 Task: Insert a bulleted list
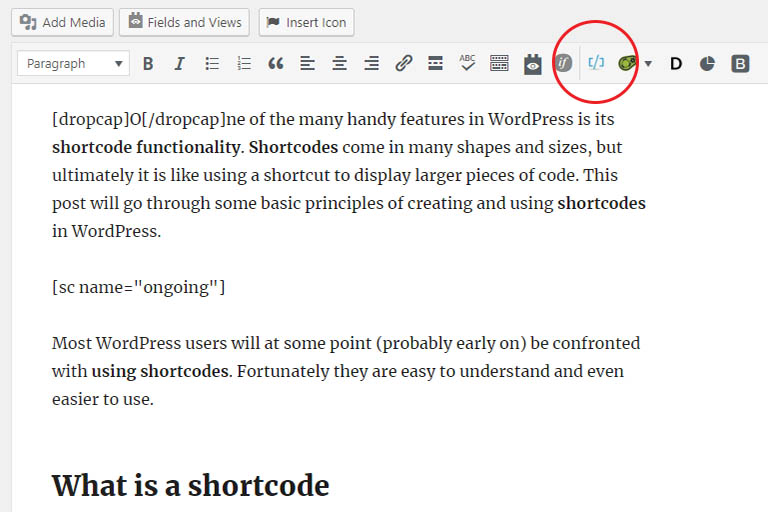point(212,64)
